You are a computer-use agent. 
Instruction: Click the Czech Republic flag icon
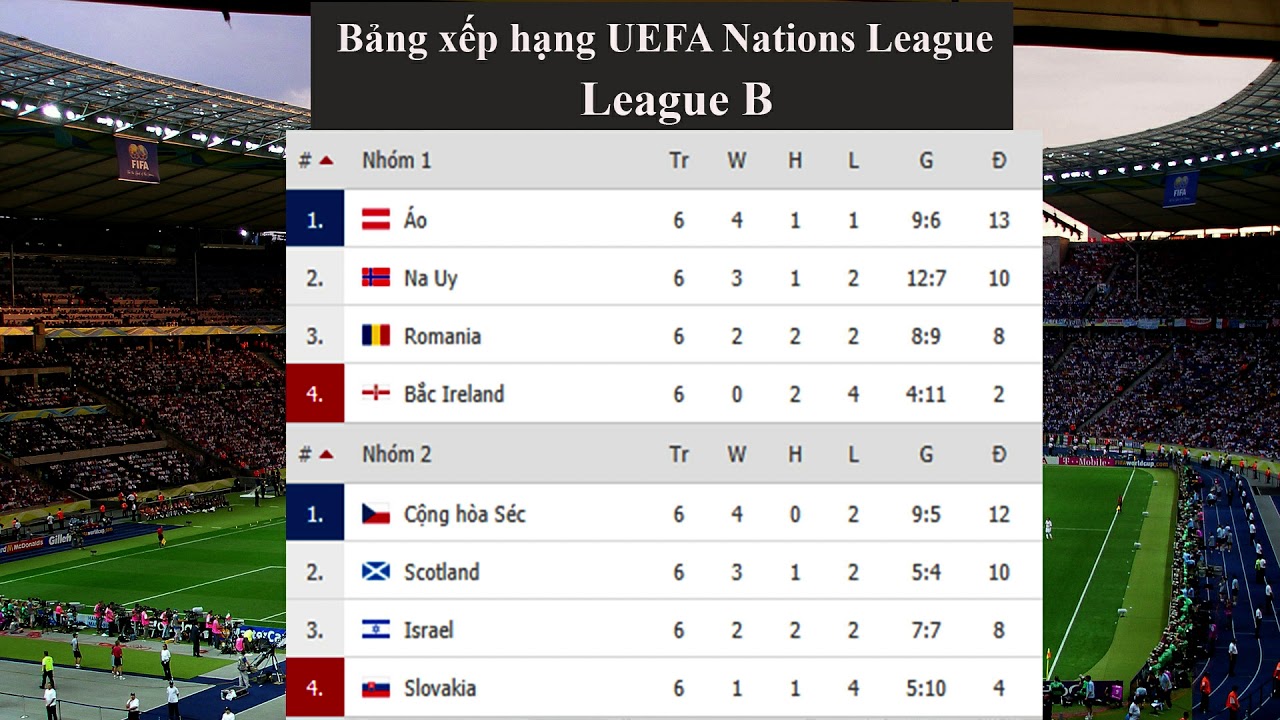tap(376, 514)
